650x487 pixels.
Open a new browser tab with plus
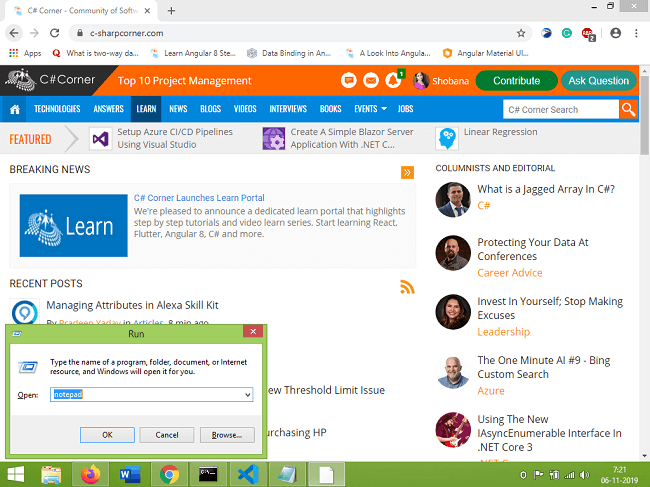tap(171, 11)
